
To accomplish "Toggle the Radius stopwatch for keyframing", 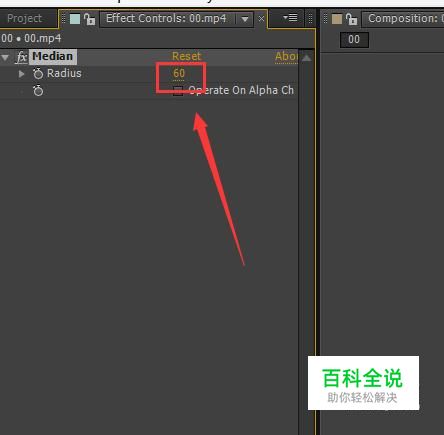I will pos(38,73).
